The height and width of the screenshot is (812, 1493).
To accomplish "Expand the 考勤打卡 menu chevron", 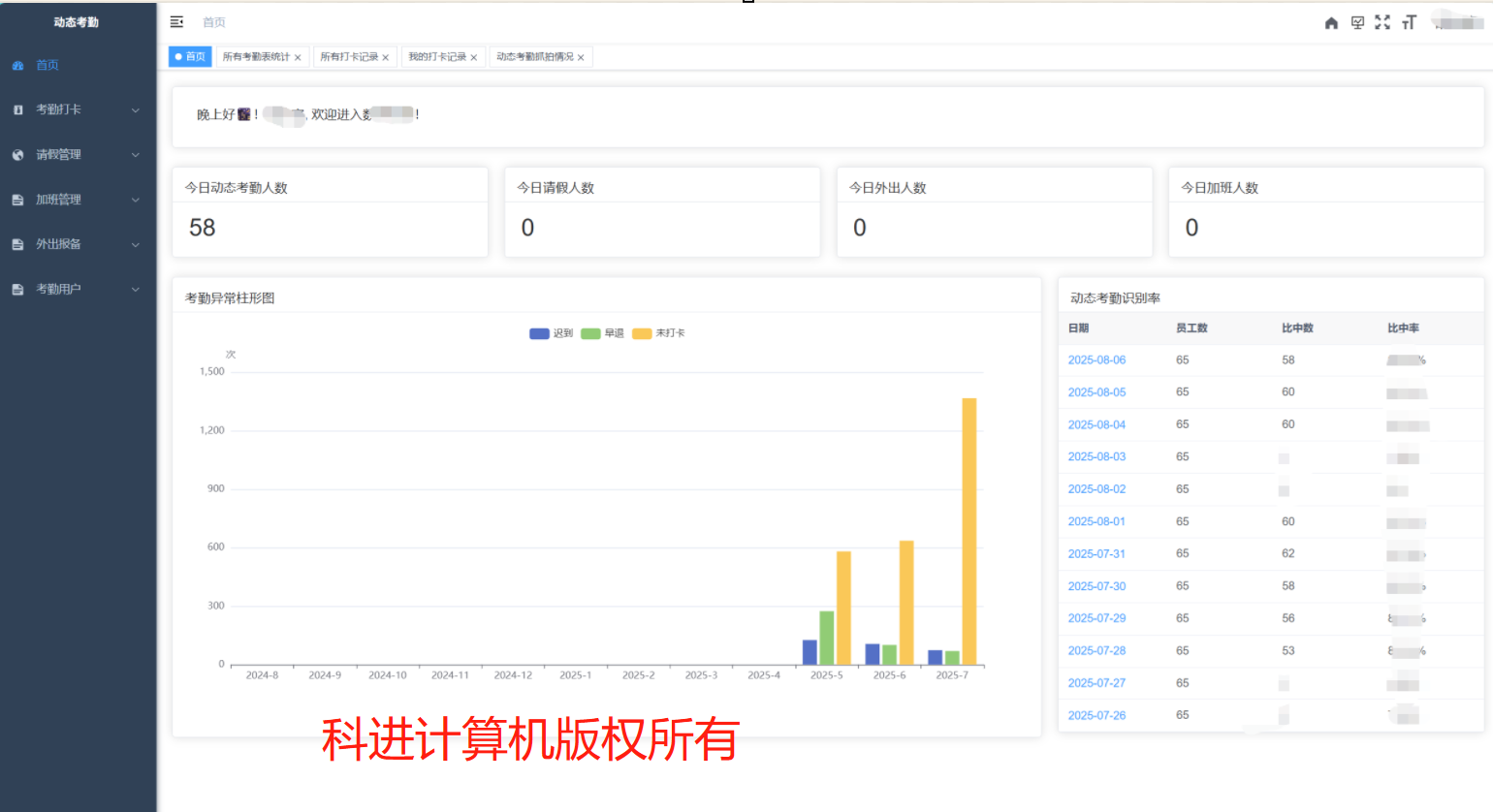I will 136,110.
